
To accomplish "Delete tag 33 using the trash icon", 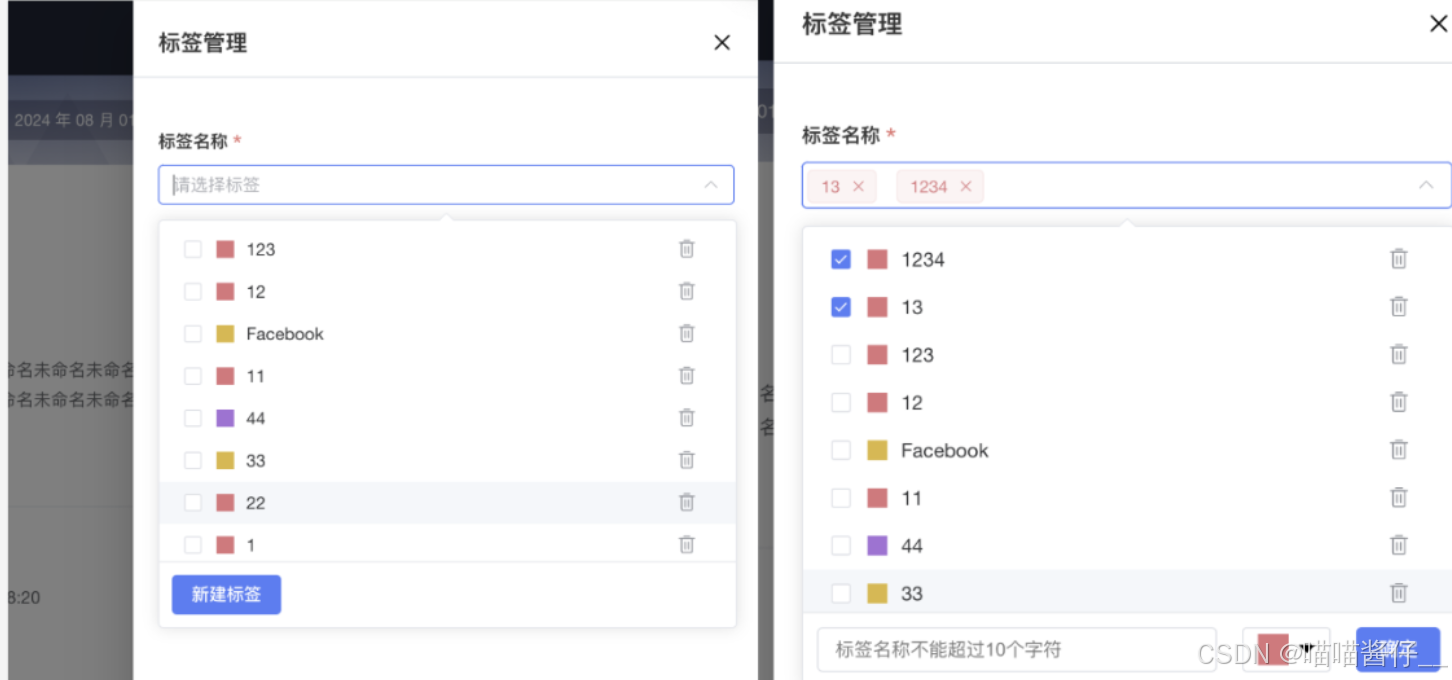I will tap(687, 460).
